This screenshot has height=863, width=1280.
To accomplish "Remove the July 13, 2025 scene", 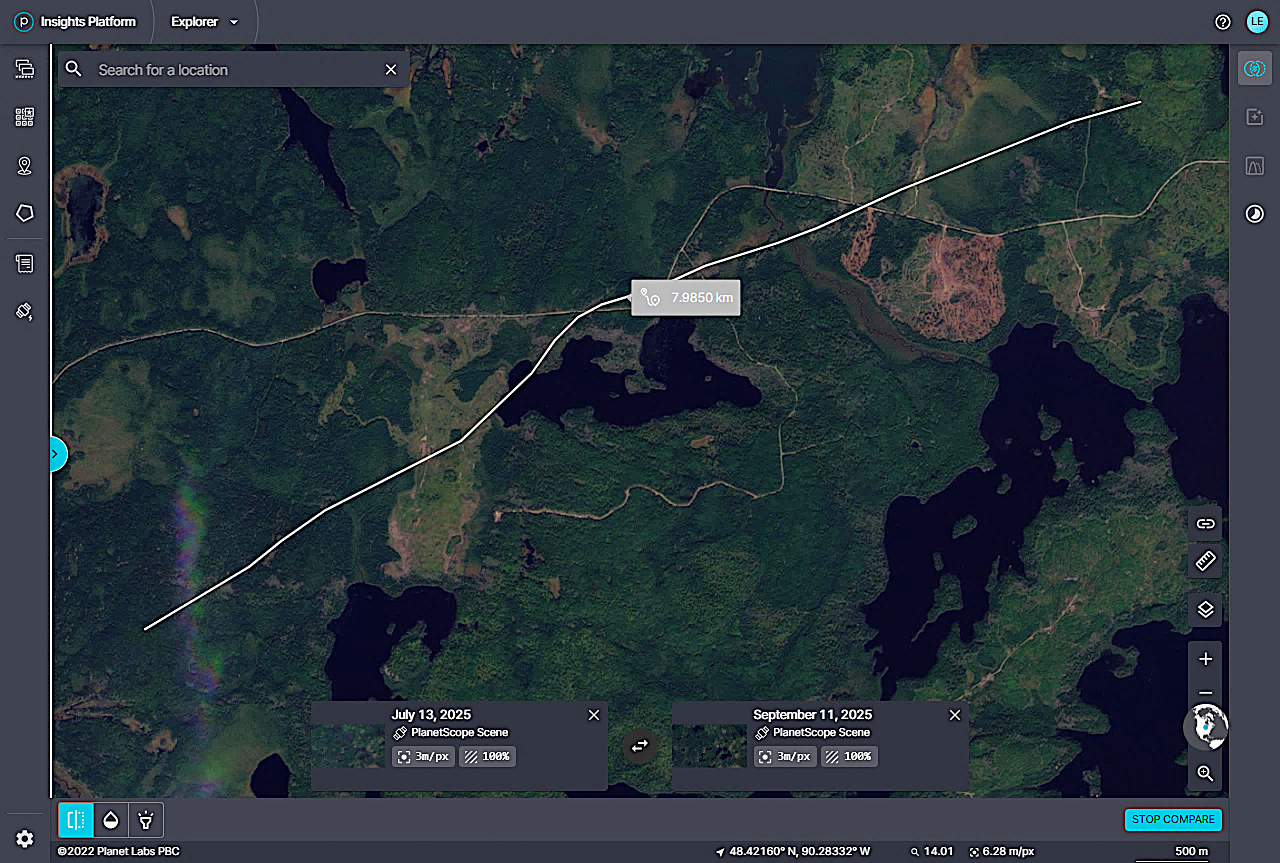I will coord(594,715).
